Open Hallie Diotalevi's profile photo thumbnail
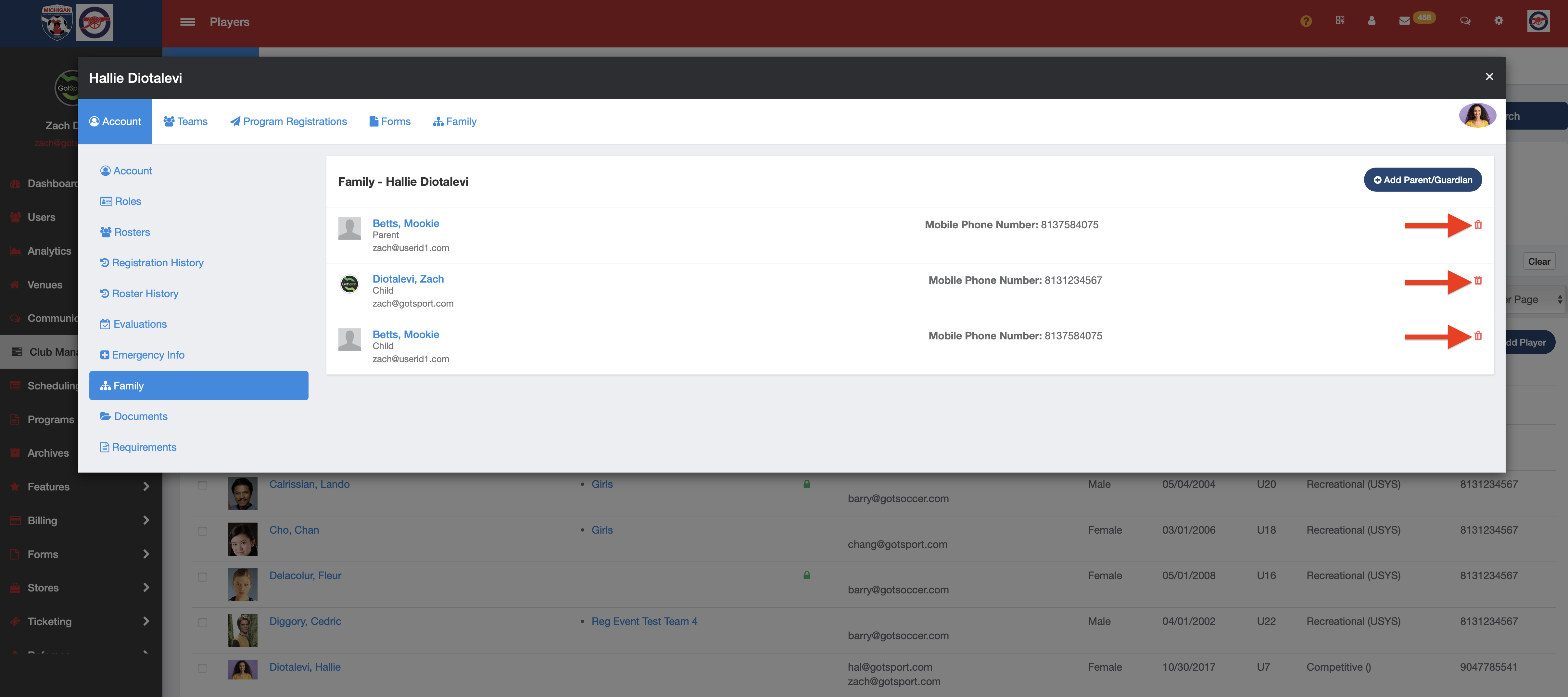Viewport: 1568px width, 697px height. pyautogui.click(x=1478, y=115)
